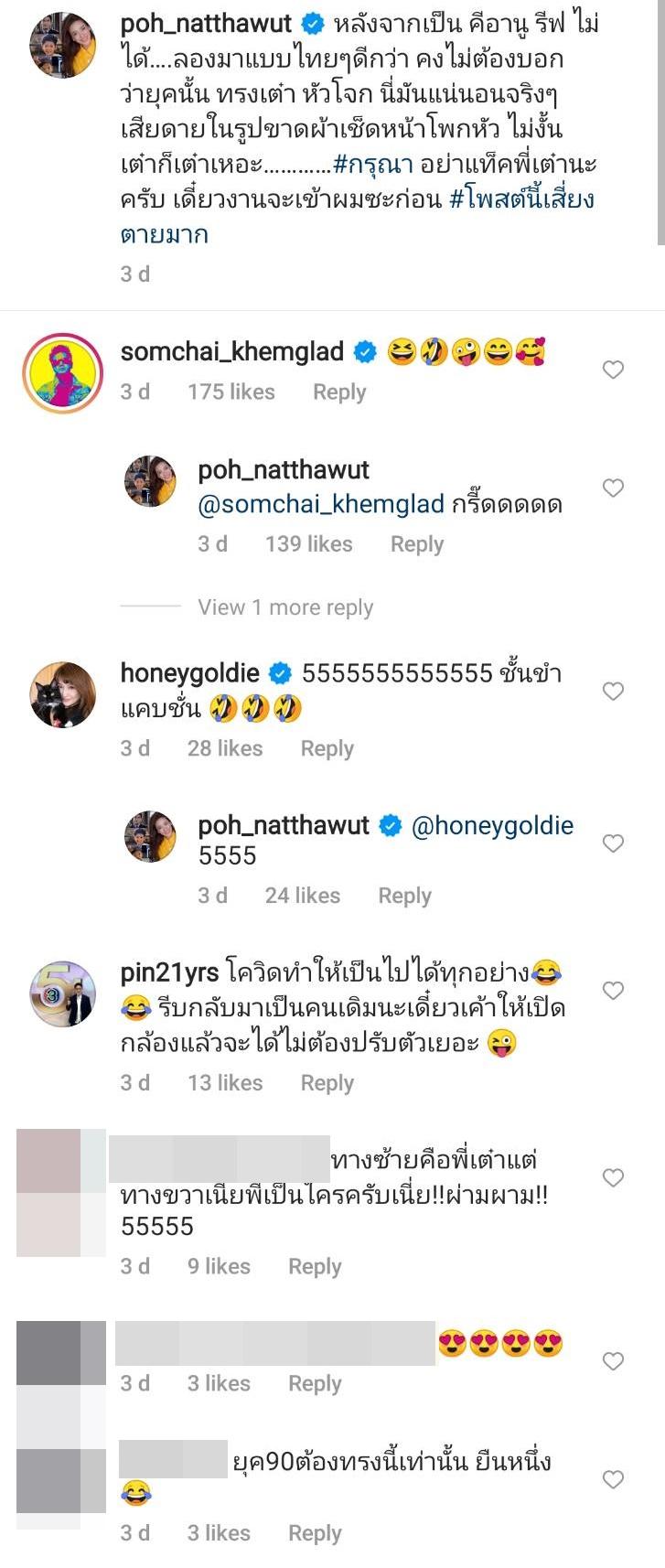665x1568 pixels.
Task: Like the comment with 9 likes
Action: click(613, 1177)
